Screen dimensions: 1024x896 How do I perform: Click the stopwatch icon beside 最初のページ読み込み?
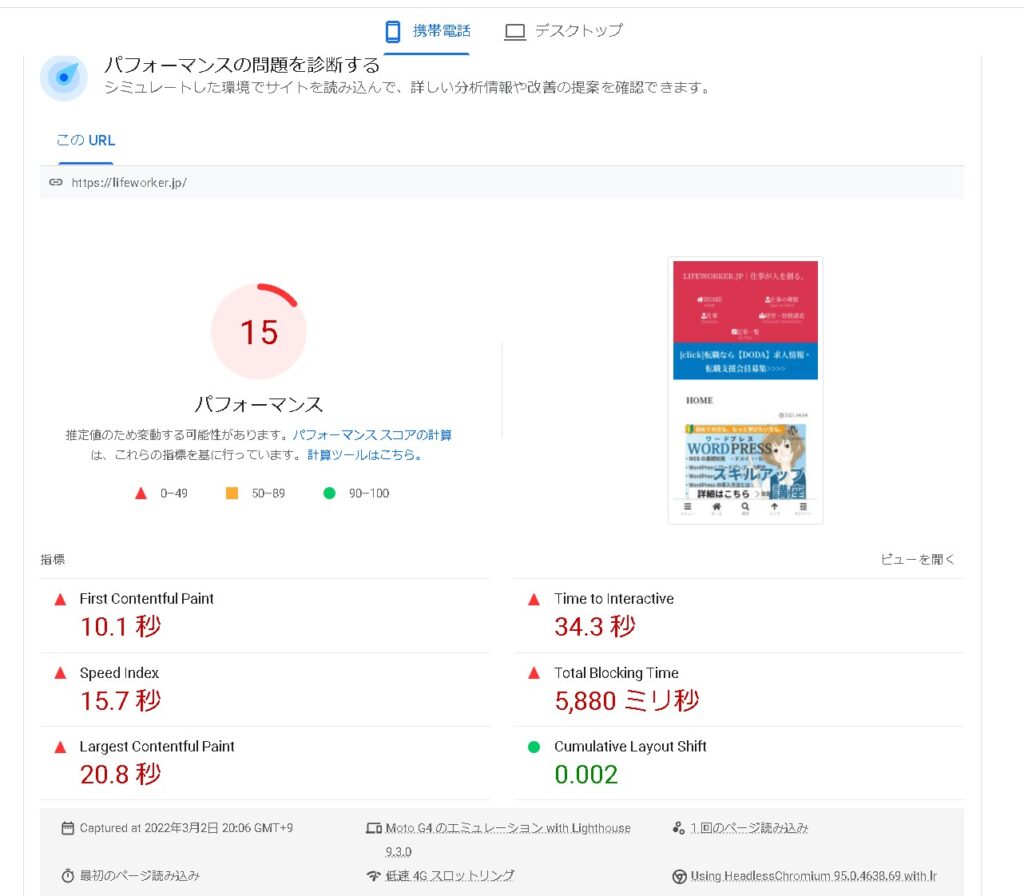click(67, 876)
